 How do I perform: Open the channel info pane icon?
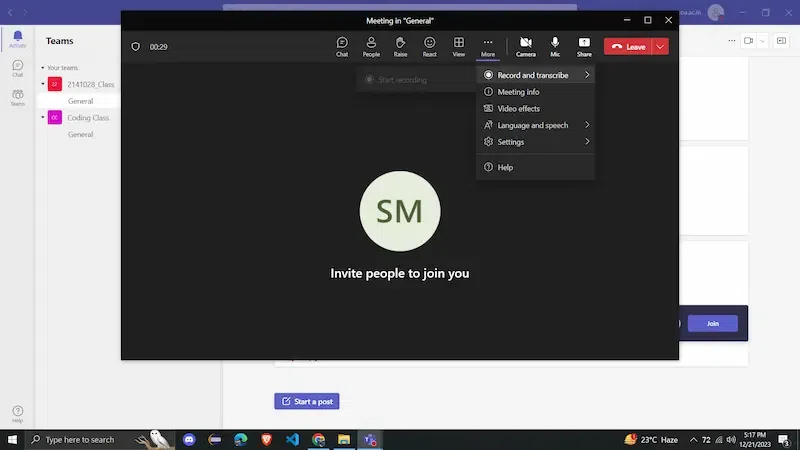click(781, 40)
